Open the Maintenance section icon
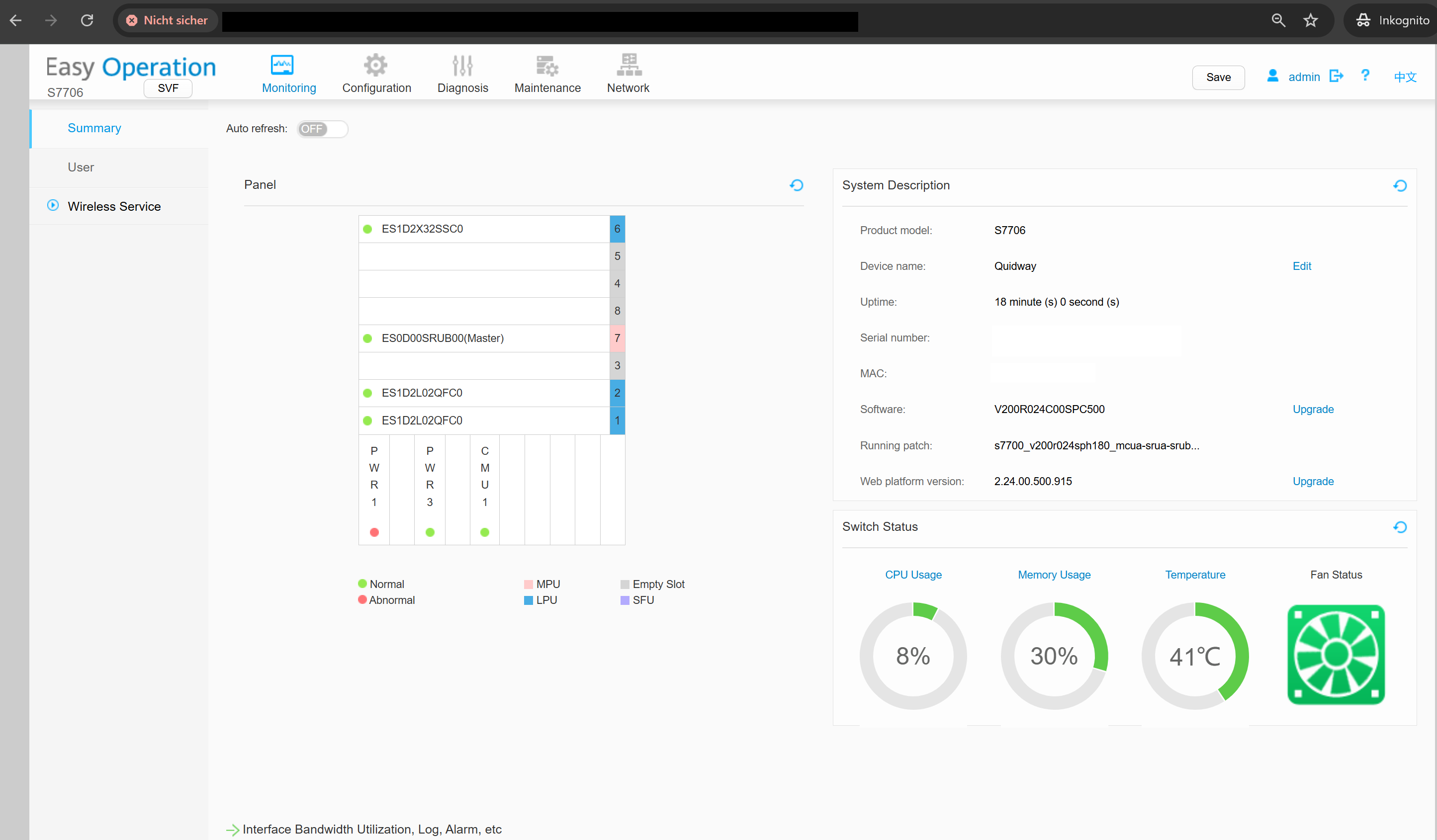The width and height of the screenshot is (1437, 840). [547, 66]
